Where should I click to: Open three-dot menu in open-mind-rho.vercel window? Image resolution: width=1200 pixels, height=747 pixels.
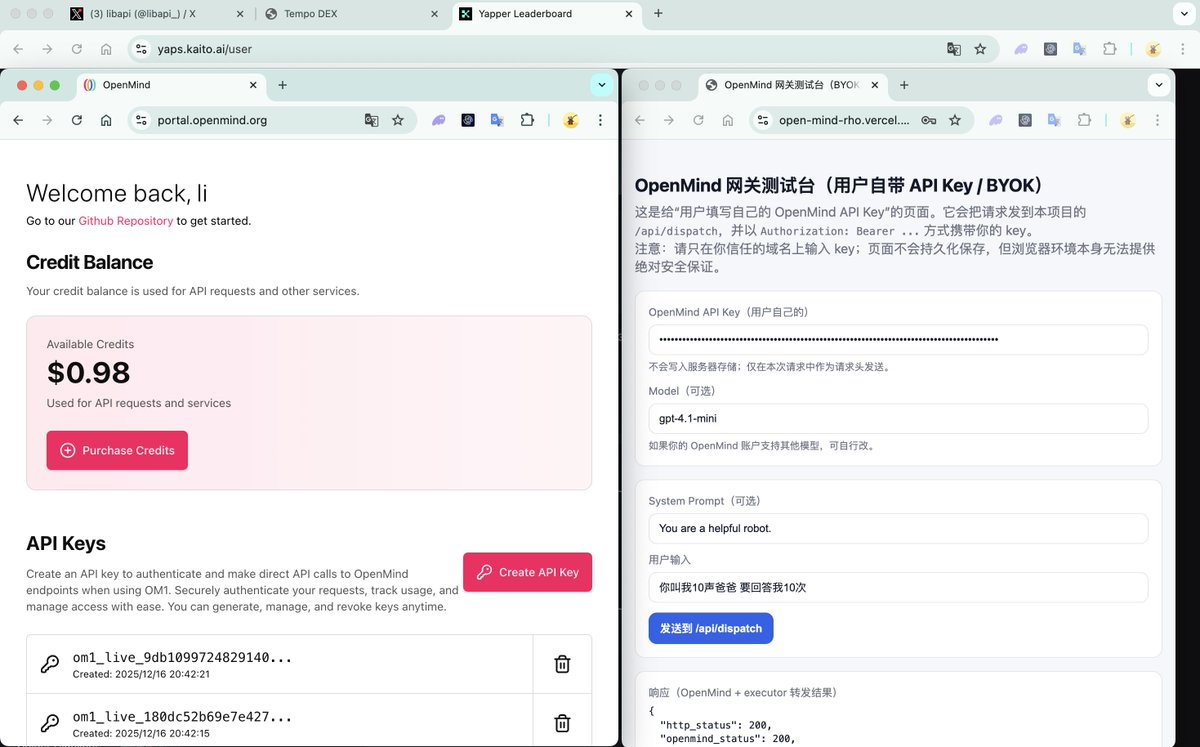click(x=1158, y=120)
